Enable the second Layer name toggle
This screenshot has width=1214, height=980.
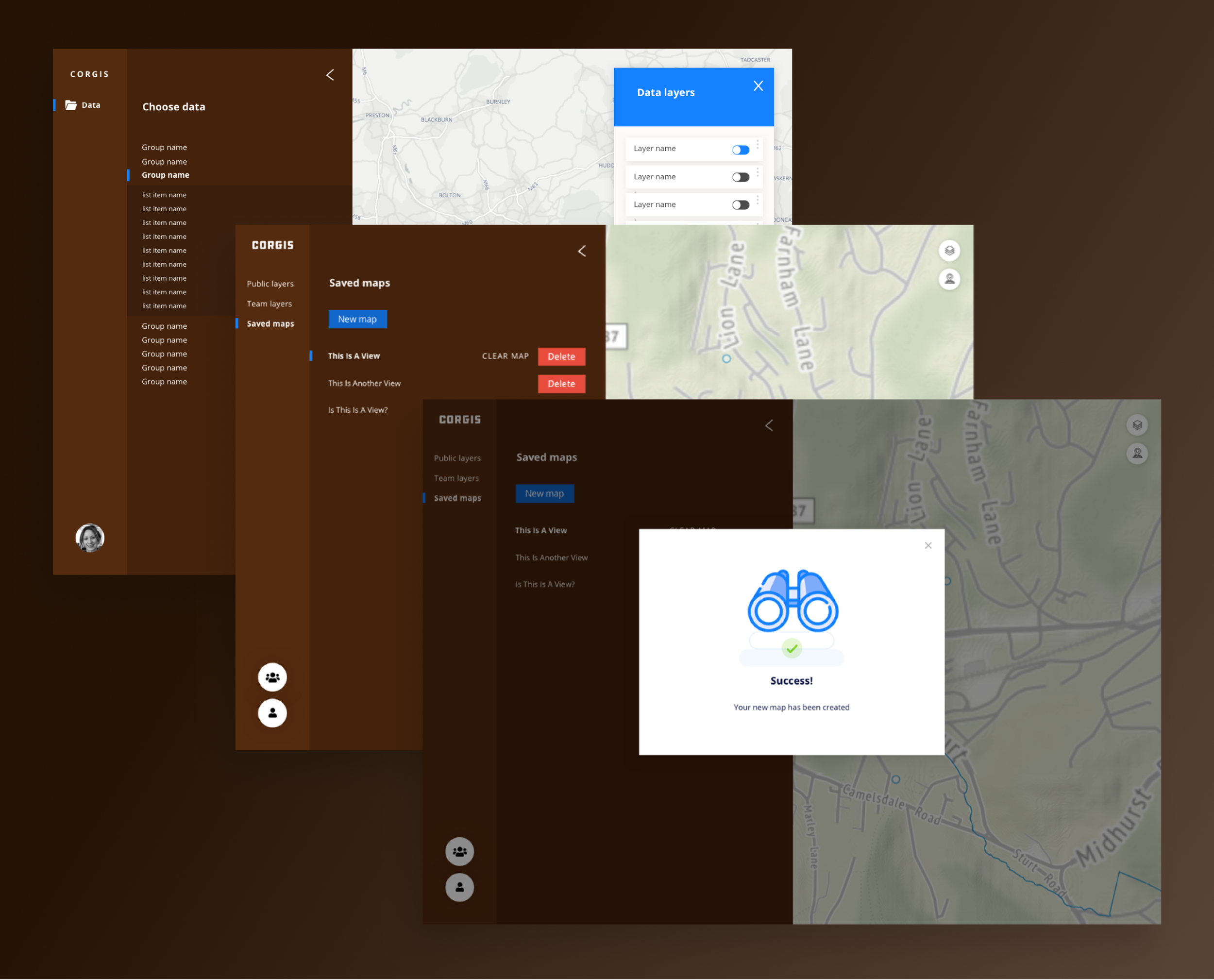(x=741, y=177)
